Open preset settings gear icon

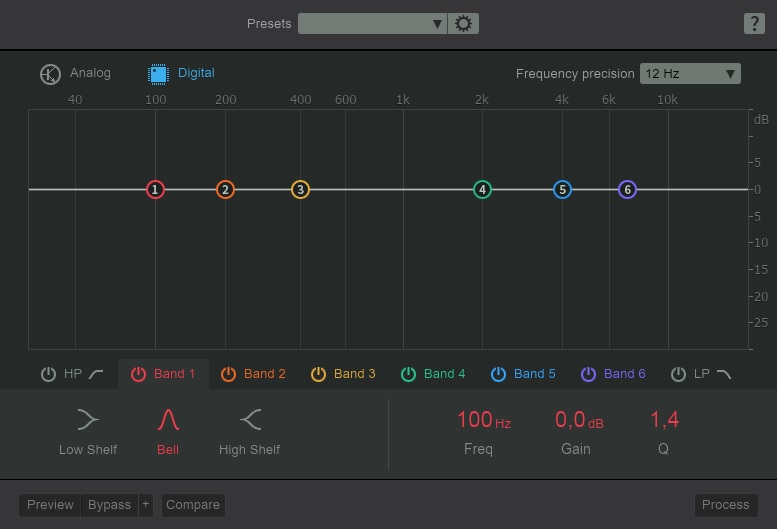click(463, 24)
